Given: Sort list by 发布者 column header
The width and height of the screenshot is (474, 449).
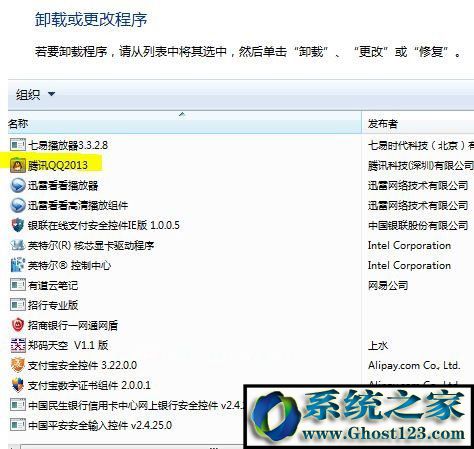Looking at the screenshot, I should 418,123.
